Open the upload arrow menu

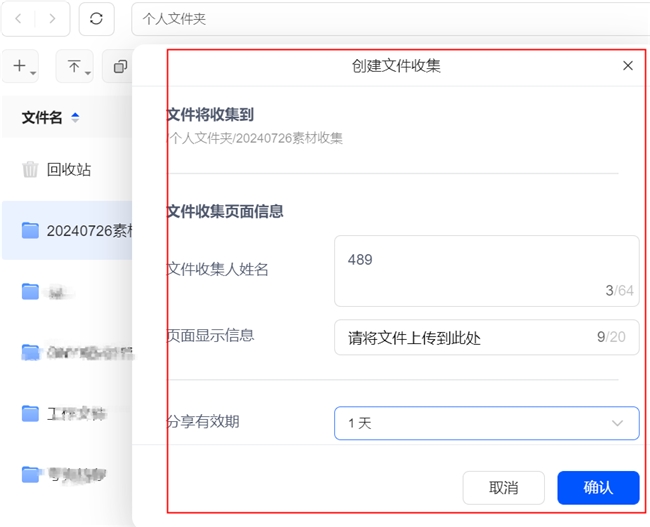pyautogui.click(x=75, y=66)
